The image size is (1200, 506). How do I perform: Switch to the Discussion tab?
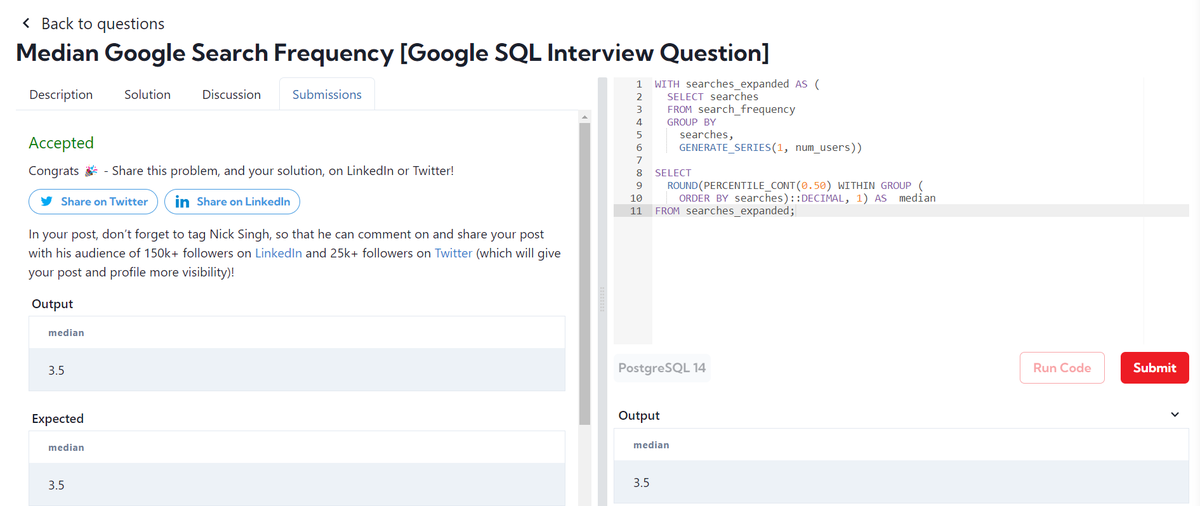[x=231, y=95]
